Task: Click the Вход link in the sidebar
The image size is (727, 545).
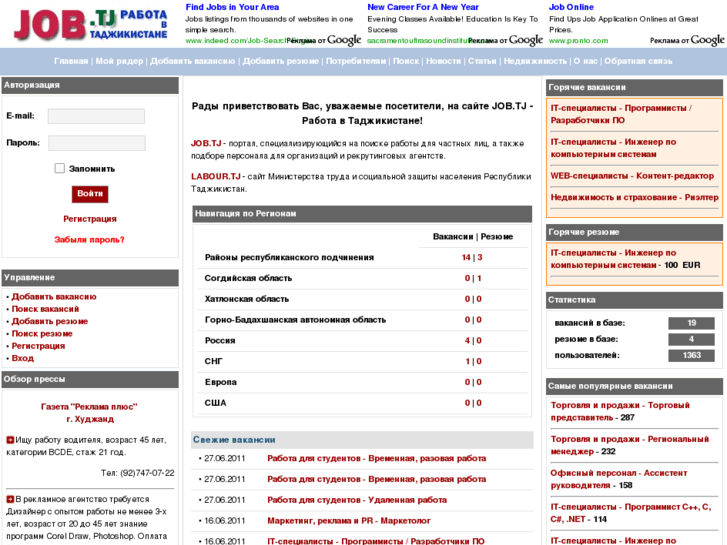Action: coord(23,358)
